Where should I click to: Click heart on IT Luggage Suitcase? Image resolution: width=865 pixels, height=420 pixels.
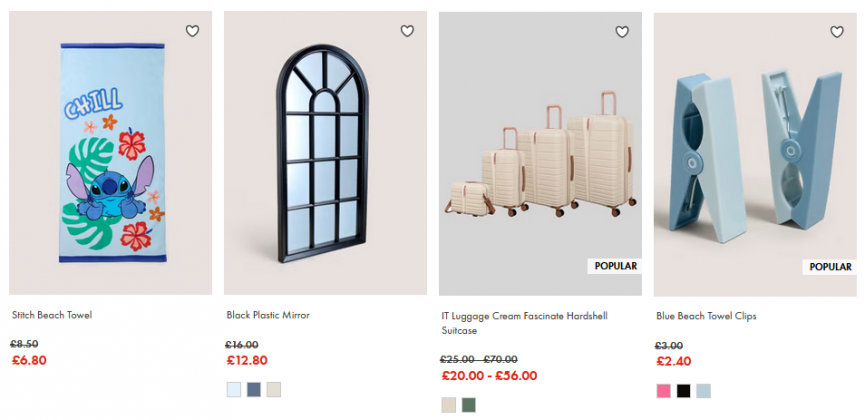622,32
